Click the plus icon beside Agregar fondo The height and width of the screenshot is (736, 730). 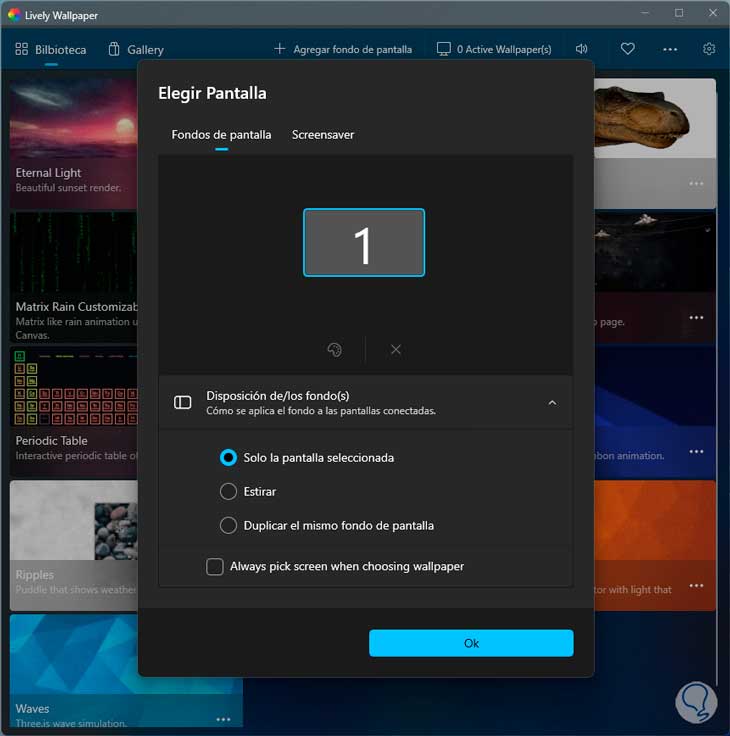279,49
